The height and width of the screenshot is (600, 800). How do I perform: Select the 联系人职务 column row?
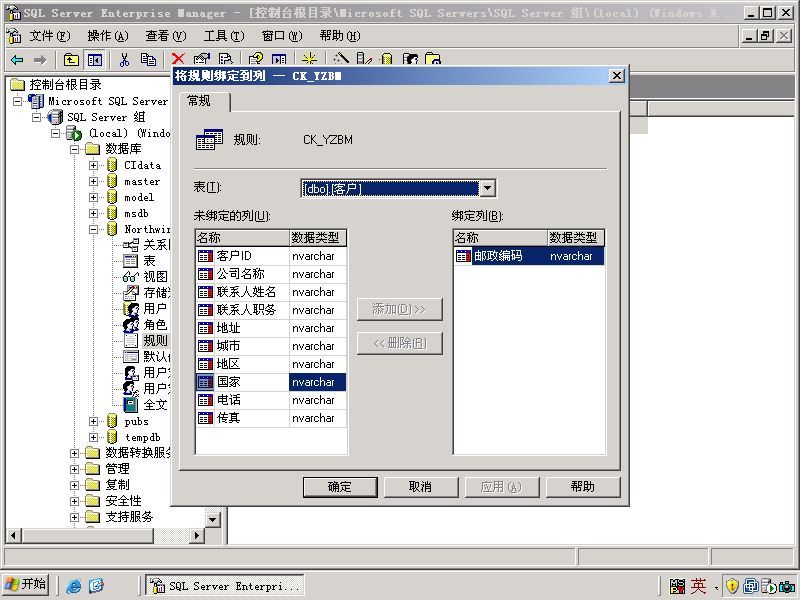271,310
